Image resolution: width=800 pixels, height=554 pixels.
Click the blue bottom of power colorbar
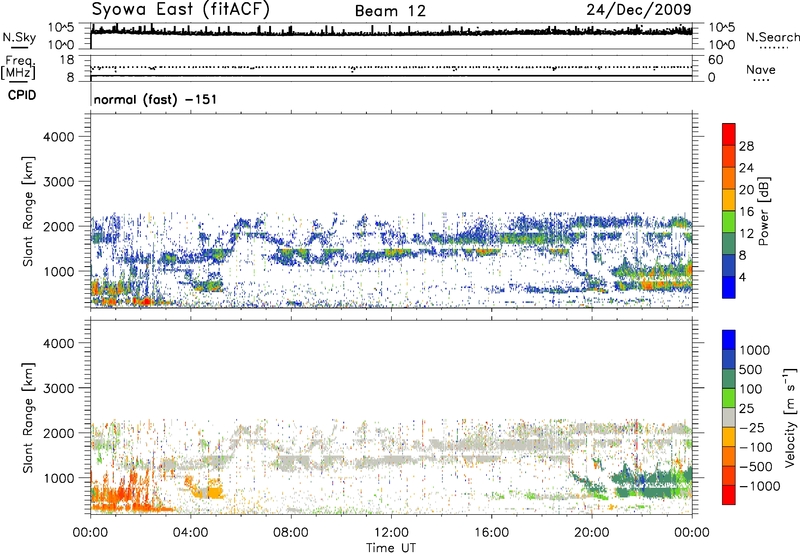click(729, 287)
